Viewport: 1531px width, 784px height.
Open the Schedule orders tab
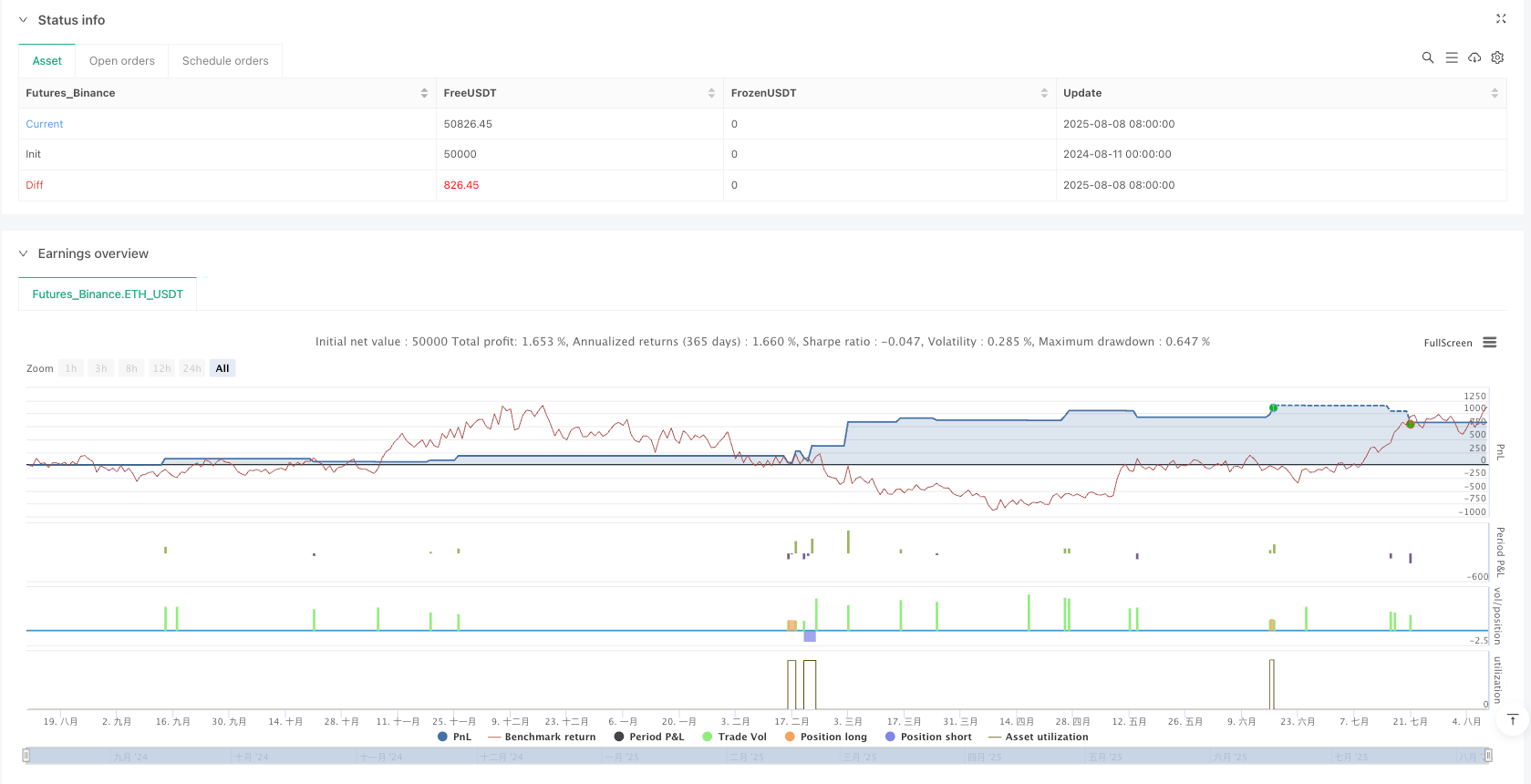tap(225, 61)
